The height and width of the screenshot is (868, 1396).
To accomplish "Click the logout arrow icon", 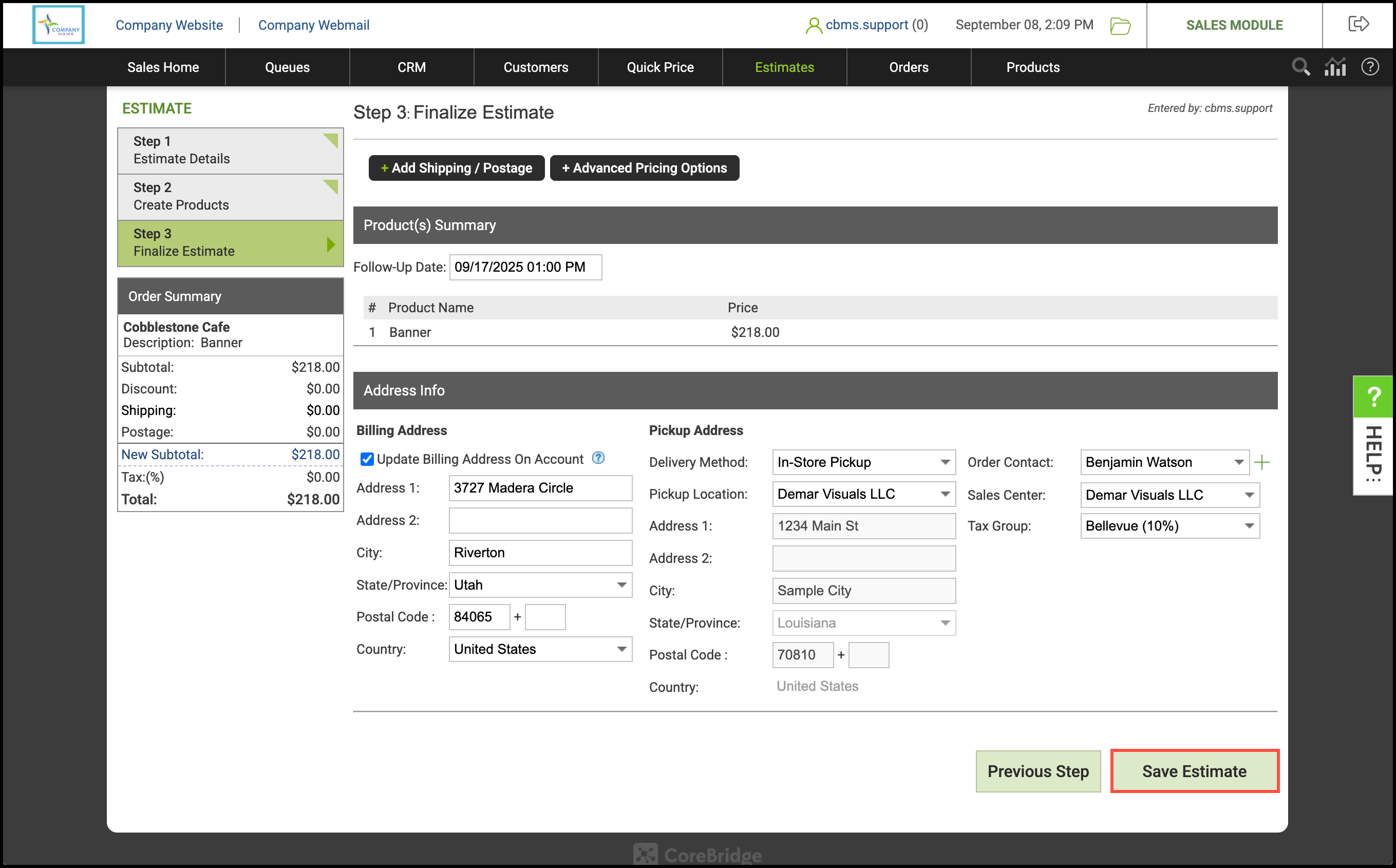I will pyautogui.click(x=1358, y=24).
